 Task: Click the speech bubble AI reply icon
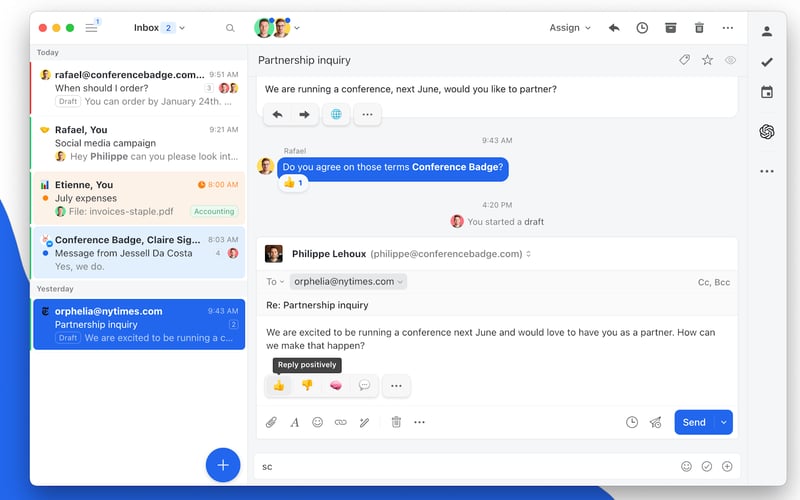pyautogui.click(x=364, y=386)
